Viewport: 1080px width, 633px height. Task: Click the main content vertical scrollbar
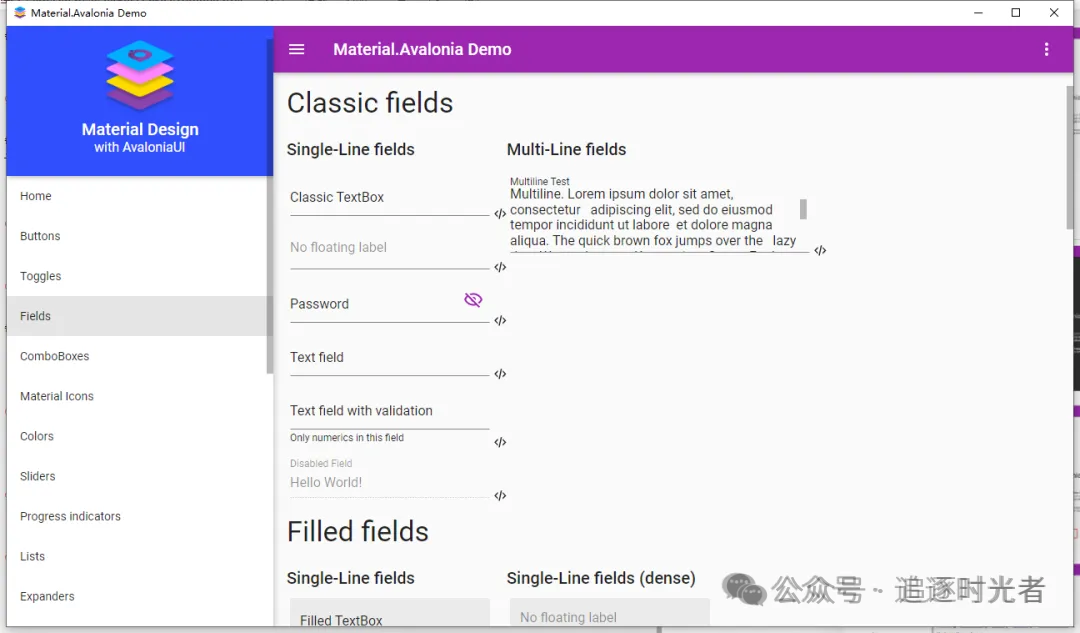tap(1070, 158)
